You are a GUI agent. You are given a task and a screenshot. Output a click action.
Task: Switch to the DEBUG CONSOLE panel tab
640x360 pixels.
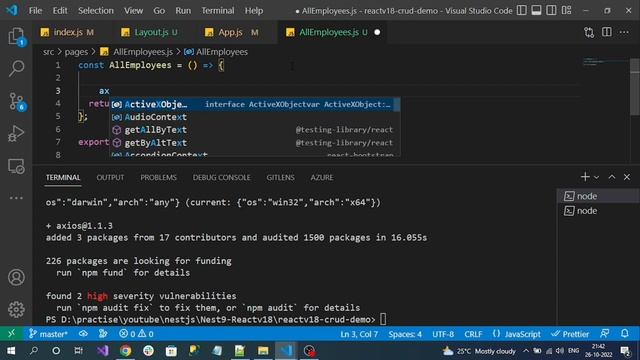tap(222, 178)
